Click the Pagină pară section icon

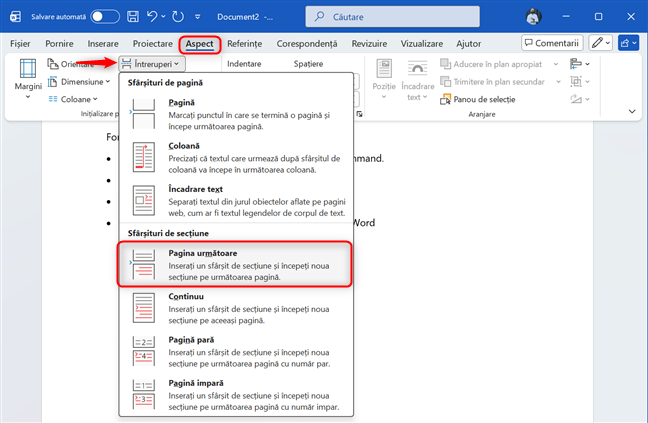143,352
